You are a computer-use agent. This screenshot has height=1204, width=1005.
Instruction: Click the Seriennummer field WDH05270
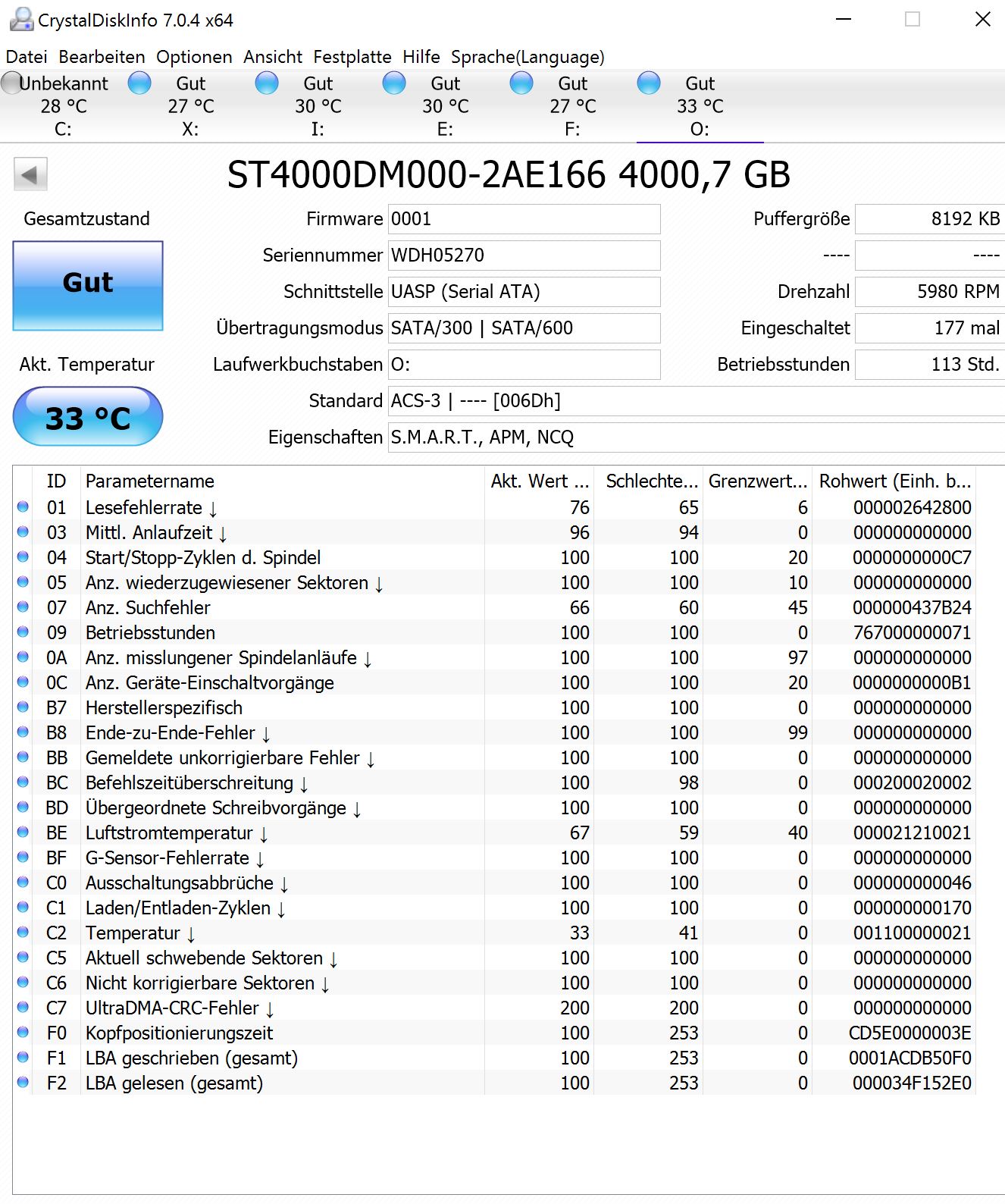click(524, 256)
